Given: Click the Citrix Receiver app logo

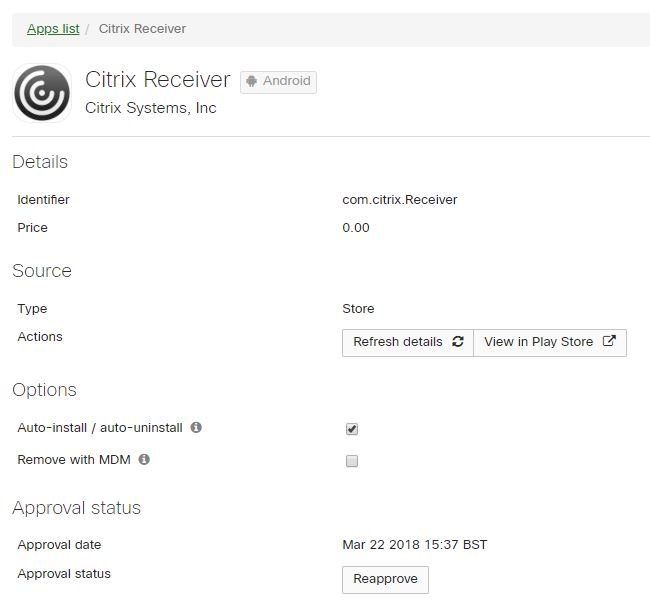Looking at the screenshot, I should 42,93.
